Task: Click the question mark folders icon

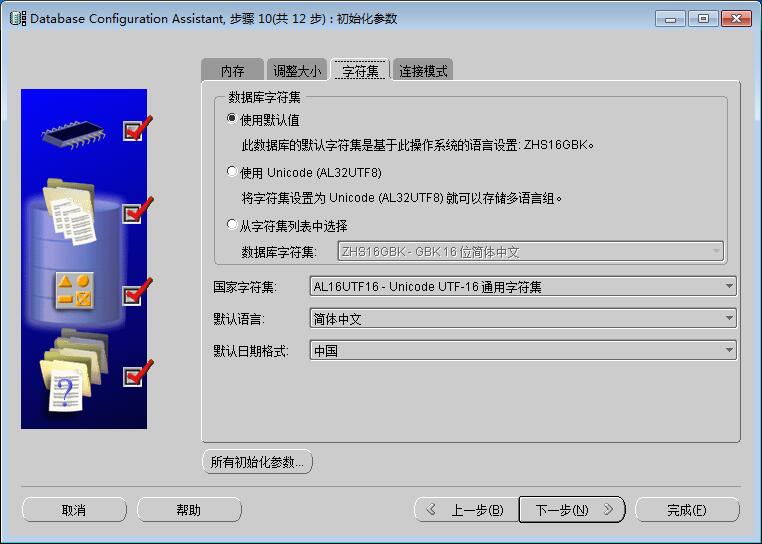Action: [74, 371]
